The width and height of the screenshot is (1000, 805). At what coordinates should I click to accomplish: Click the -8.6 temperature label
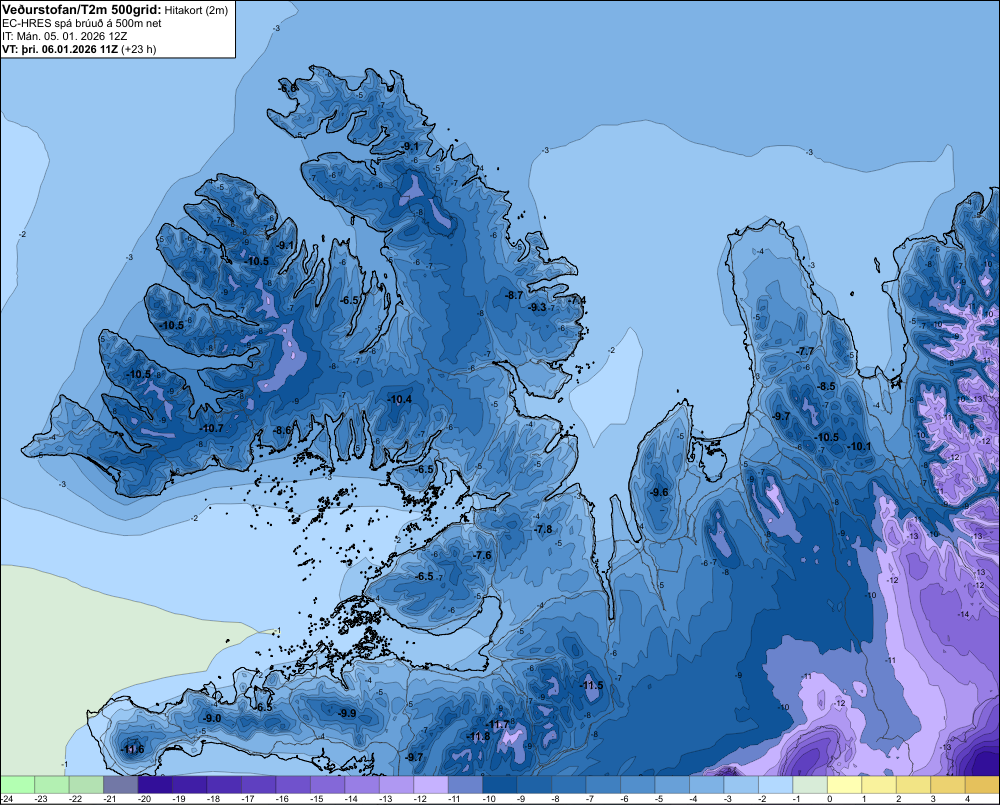(282, 431)
